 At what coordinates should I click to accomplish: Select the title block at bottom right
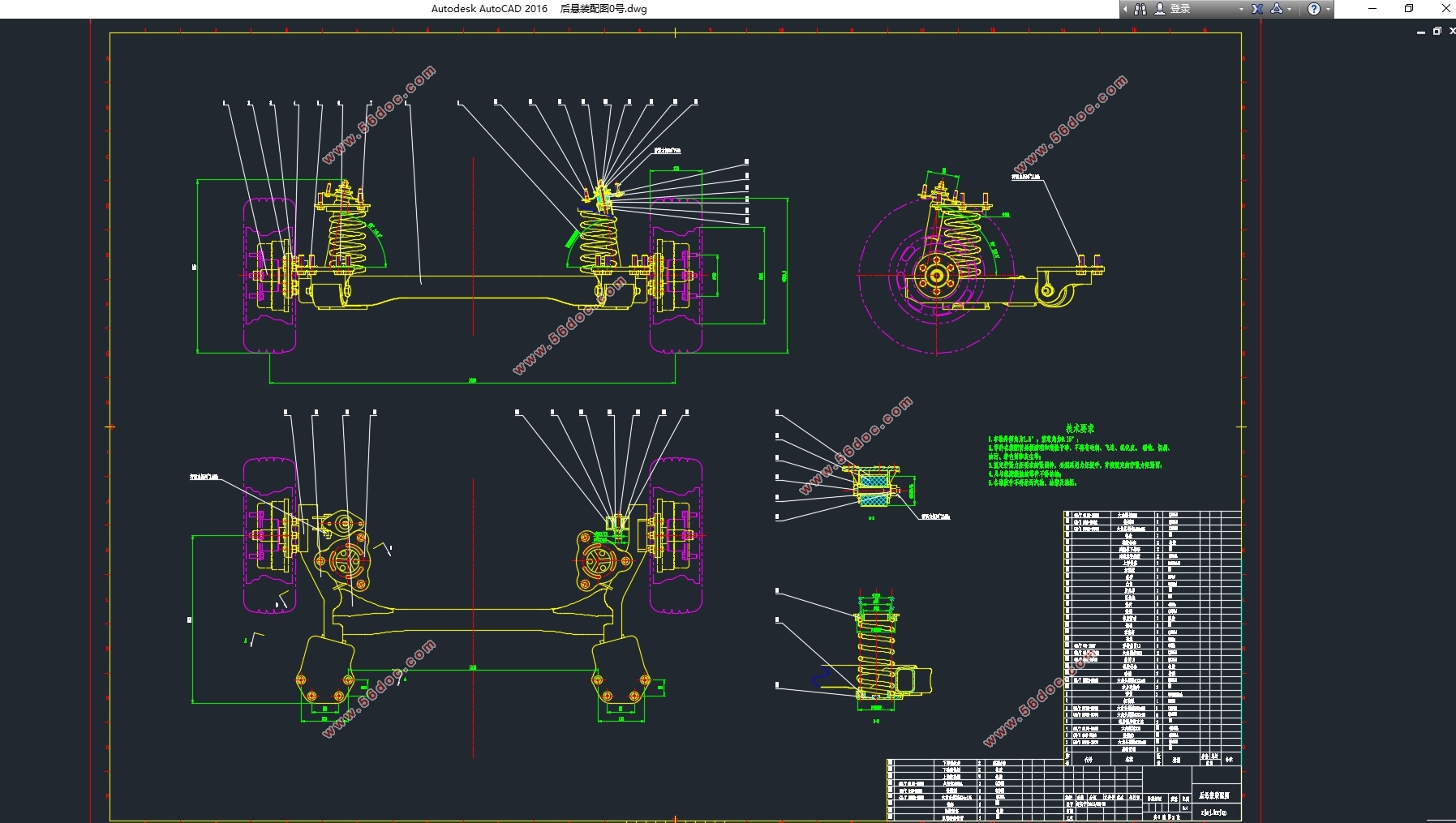[x=1153, y=793]
